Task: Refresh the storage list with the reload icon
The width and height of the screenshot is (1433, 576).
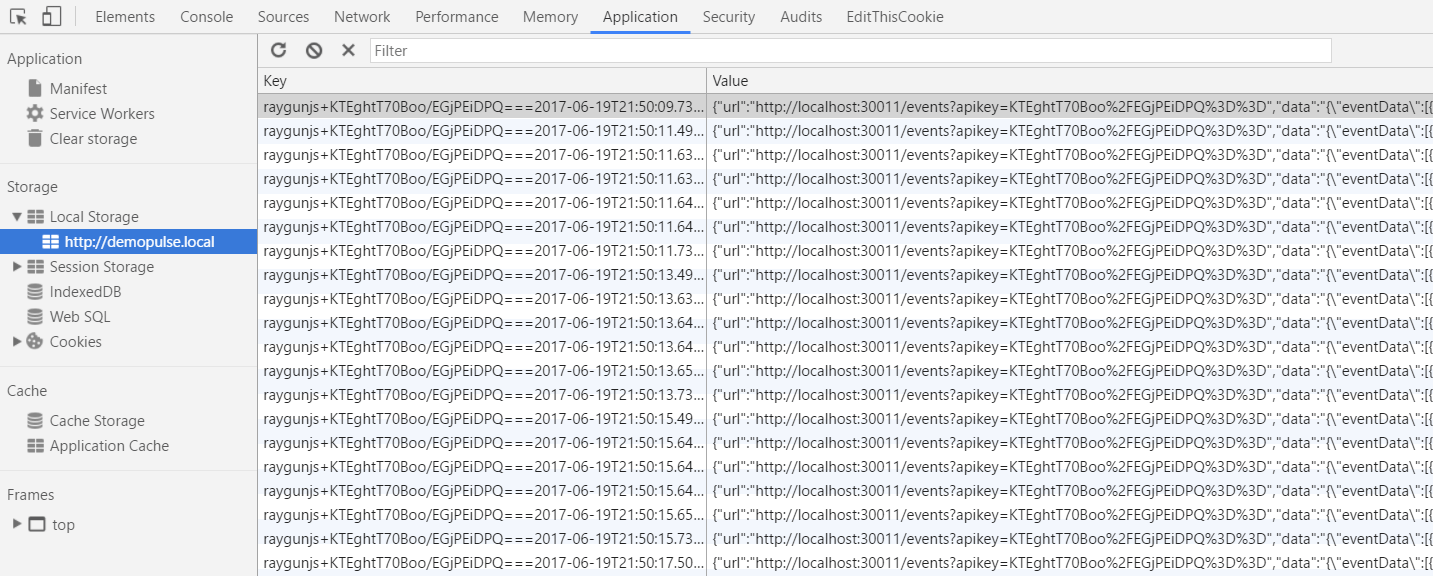Action: (x=278, y=50)
